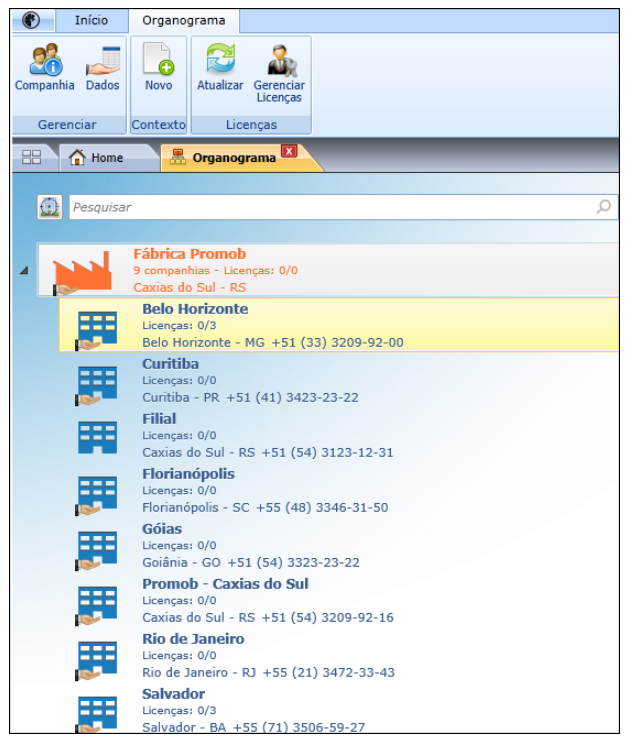Viewport: 642px width, 742px height.
Task: Click 'Florianópolis - SC +55 (48) 3346-31-50'
Action: (x=265, y=507)
